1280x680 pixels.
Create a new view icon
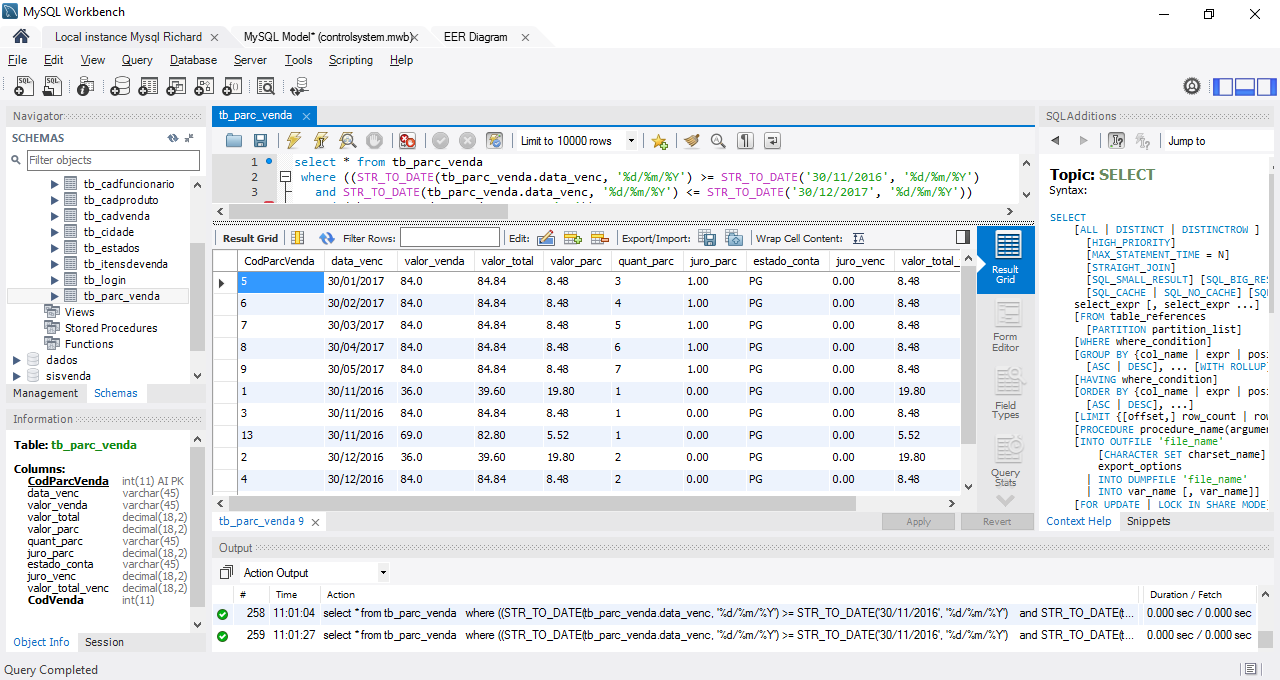pyautogui.click(x=176, y=86)
